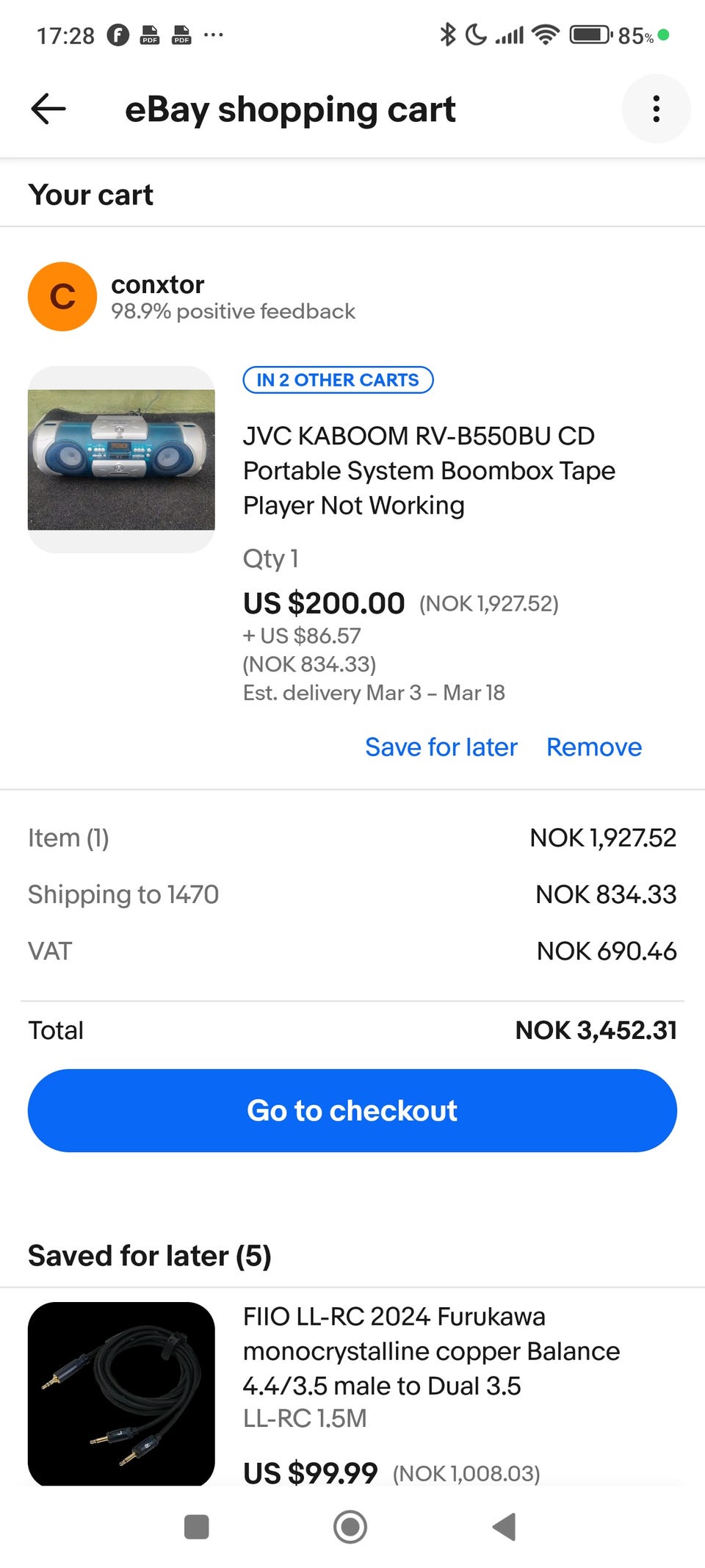705x1568 pixels.
Task: Tap the Android recent apps square
Action: 196,1526
